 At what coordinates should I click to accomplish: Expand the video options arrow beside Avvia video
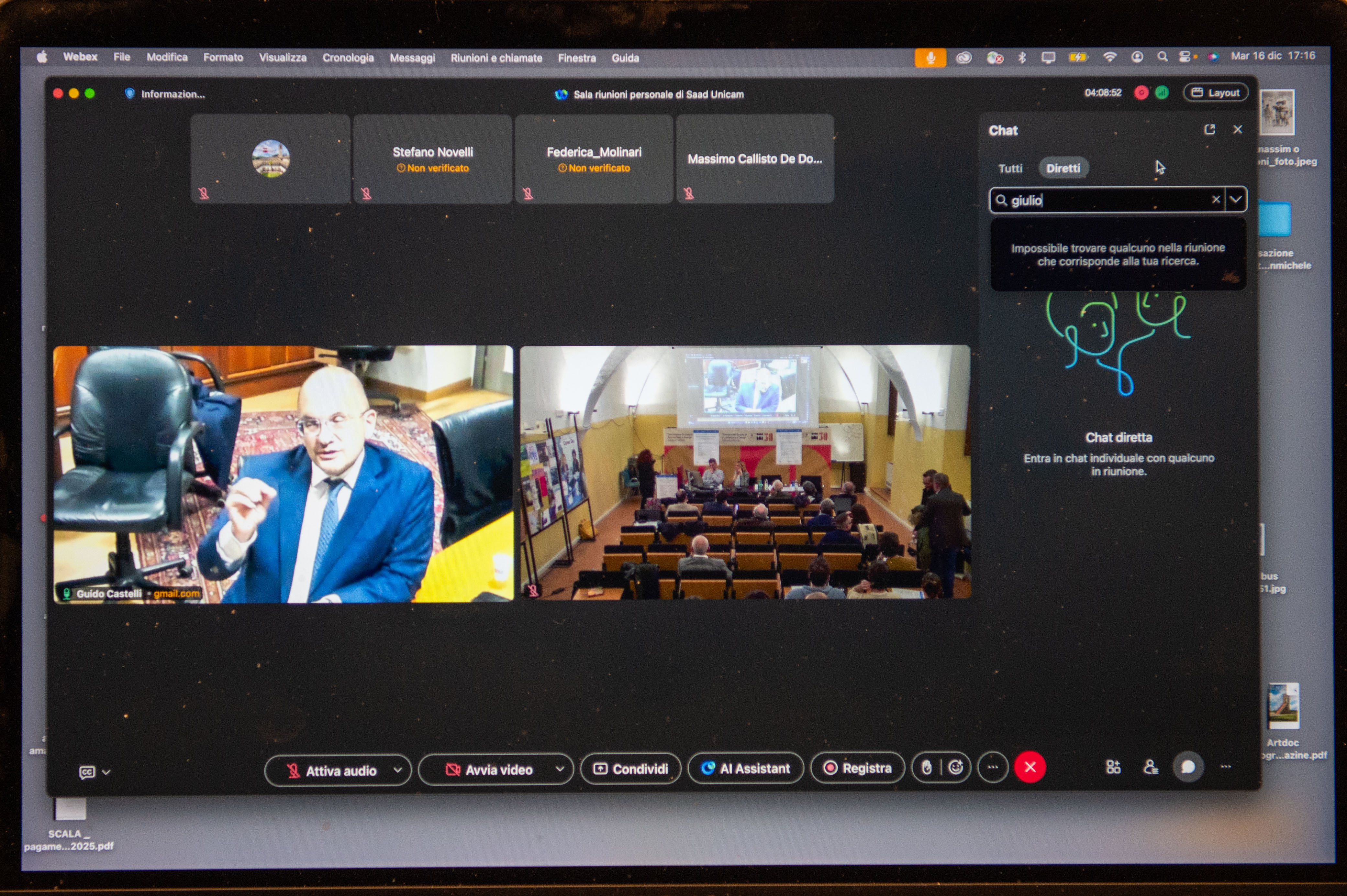560,769
